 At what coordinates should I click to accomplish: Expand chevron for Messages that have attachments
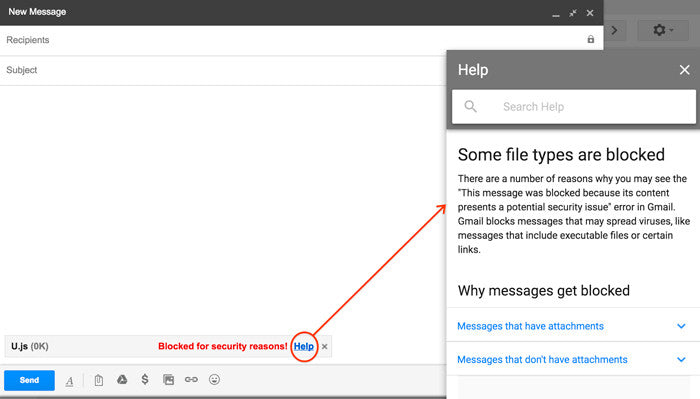681,326
